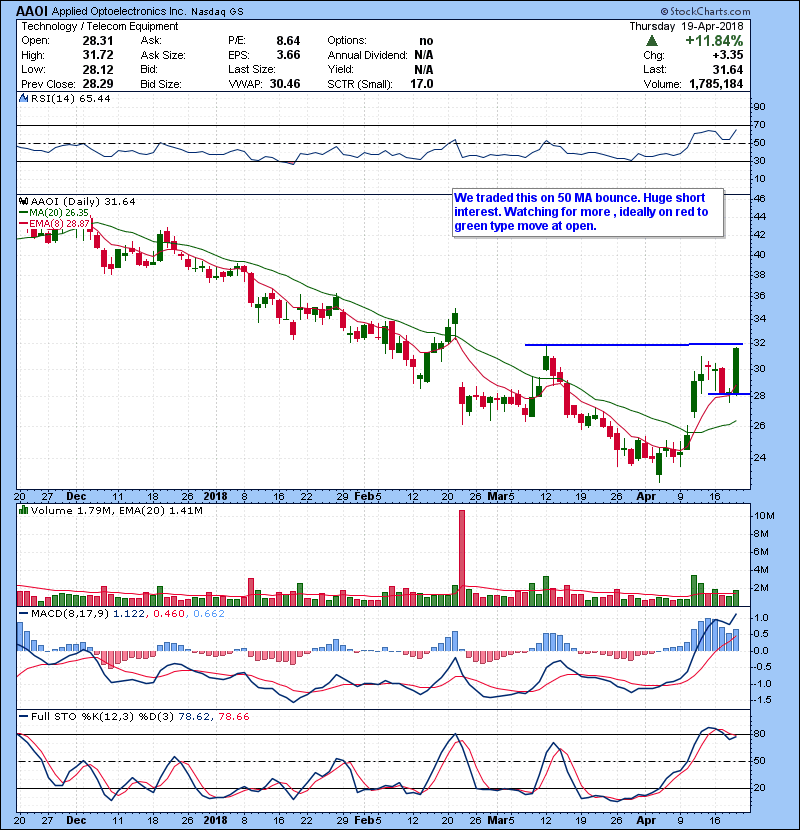Click the P/E value 8.64
This screenshot has height=830, width=800.
click(288, 41)
